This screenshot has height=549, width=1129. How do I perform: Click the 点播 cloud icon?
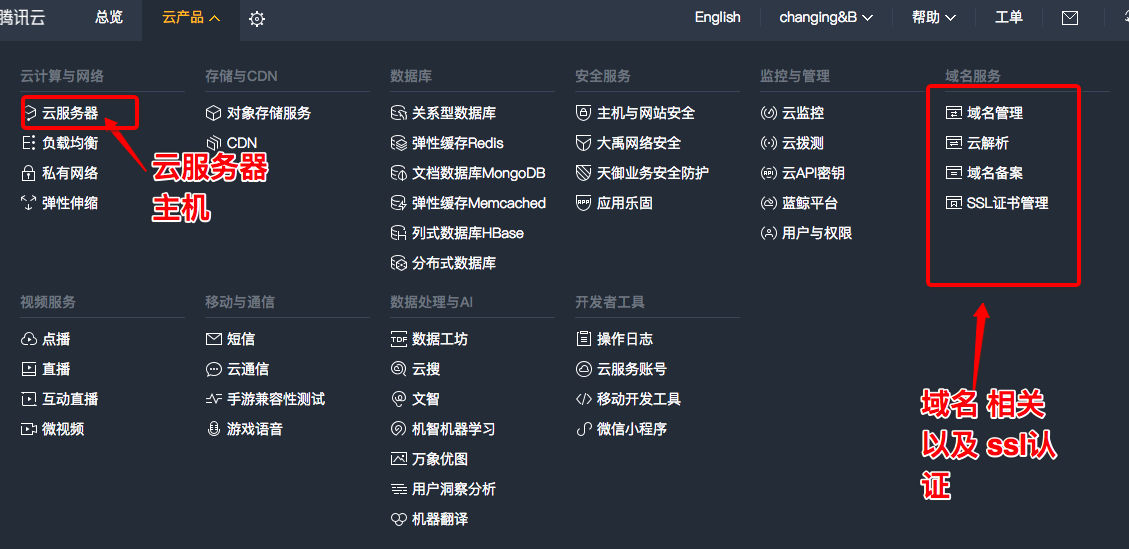tap(29, 339)
